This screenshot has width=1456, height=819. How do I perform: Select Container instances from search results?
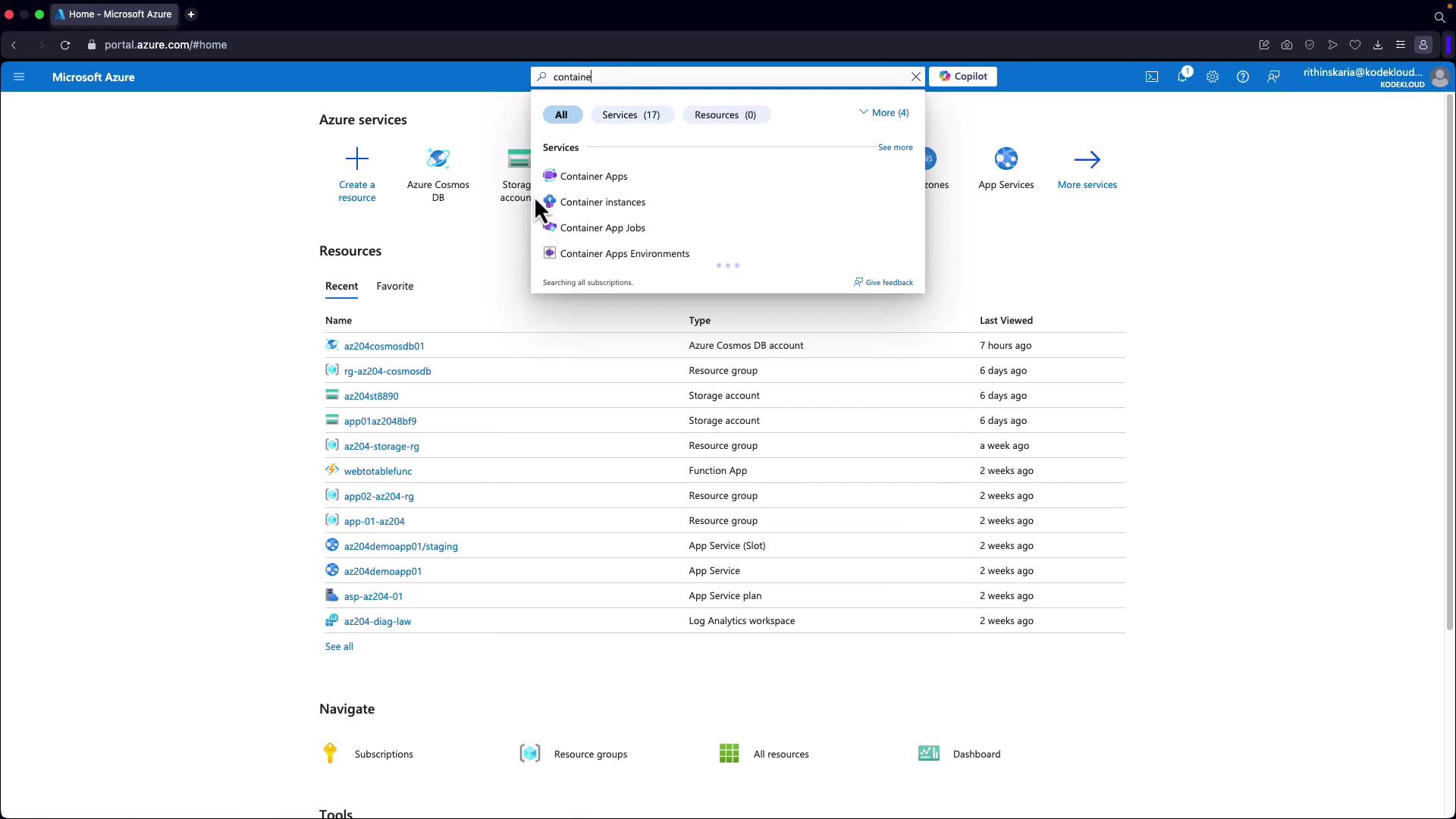pos(602,202)
